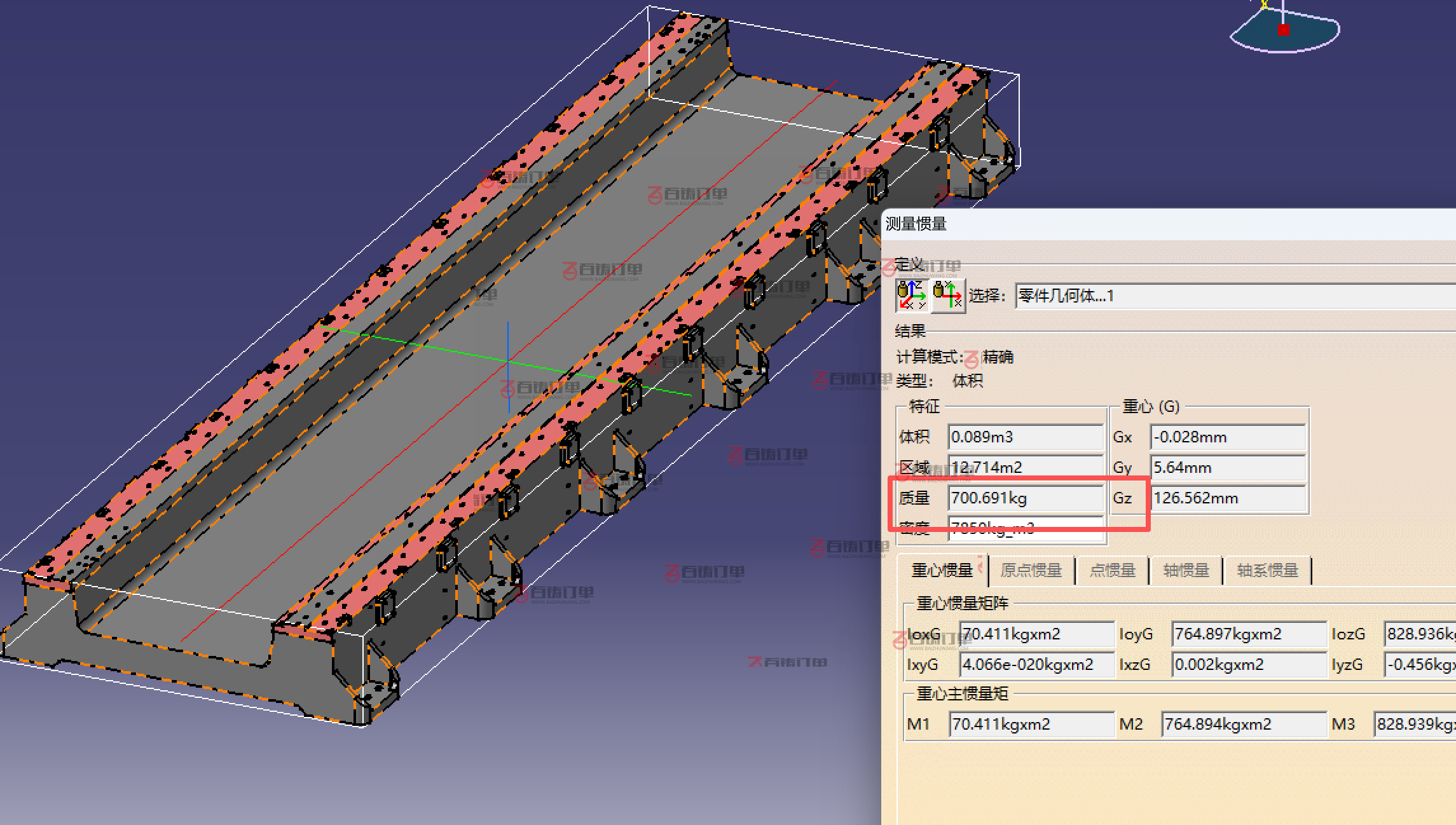Click the IxzG field showing 0.002kgxm2

click(1249, 665)
